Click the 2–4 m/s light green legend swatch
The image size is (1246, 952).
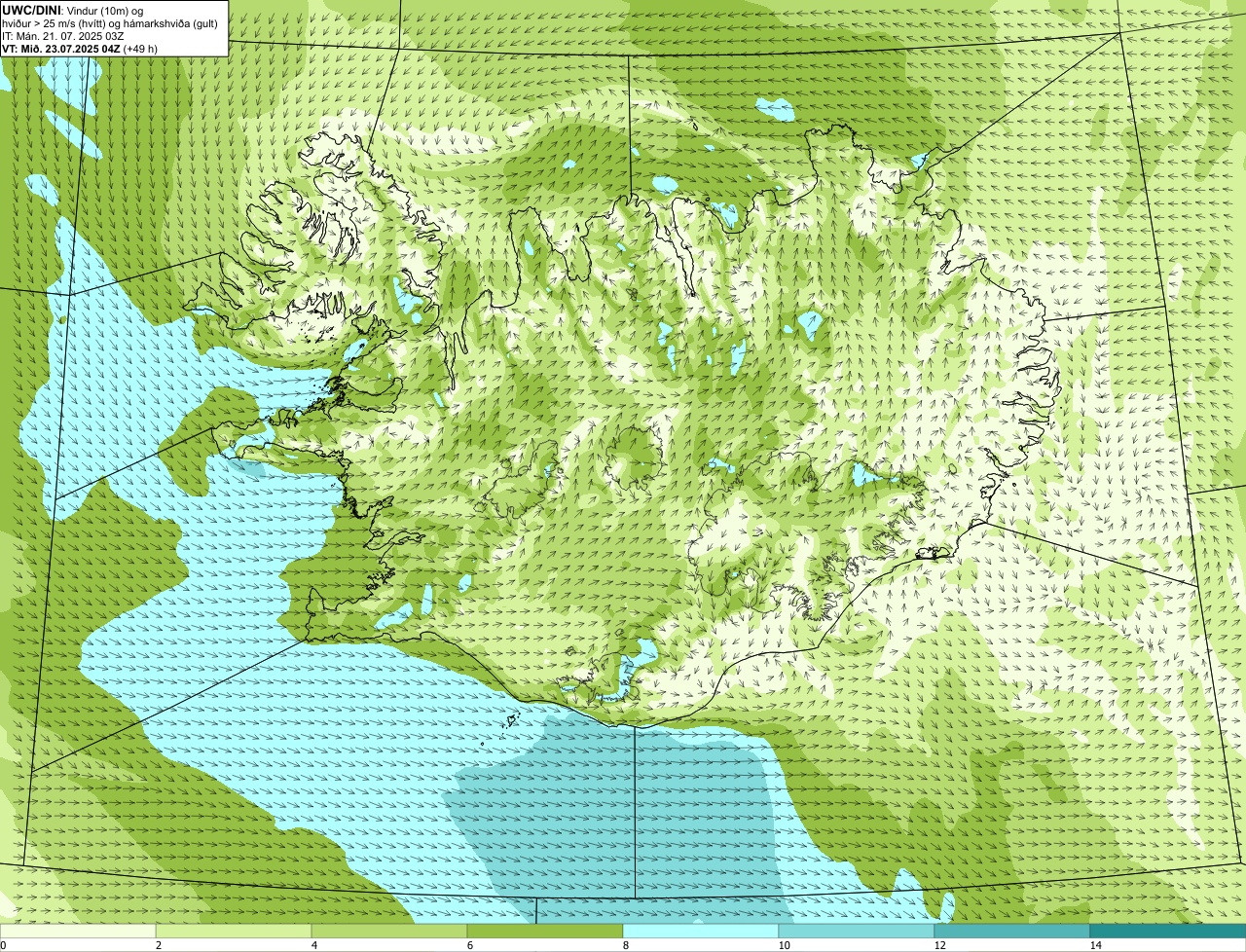[x=234, y=931]
